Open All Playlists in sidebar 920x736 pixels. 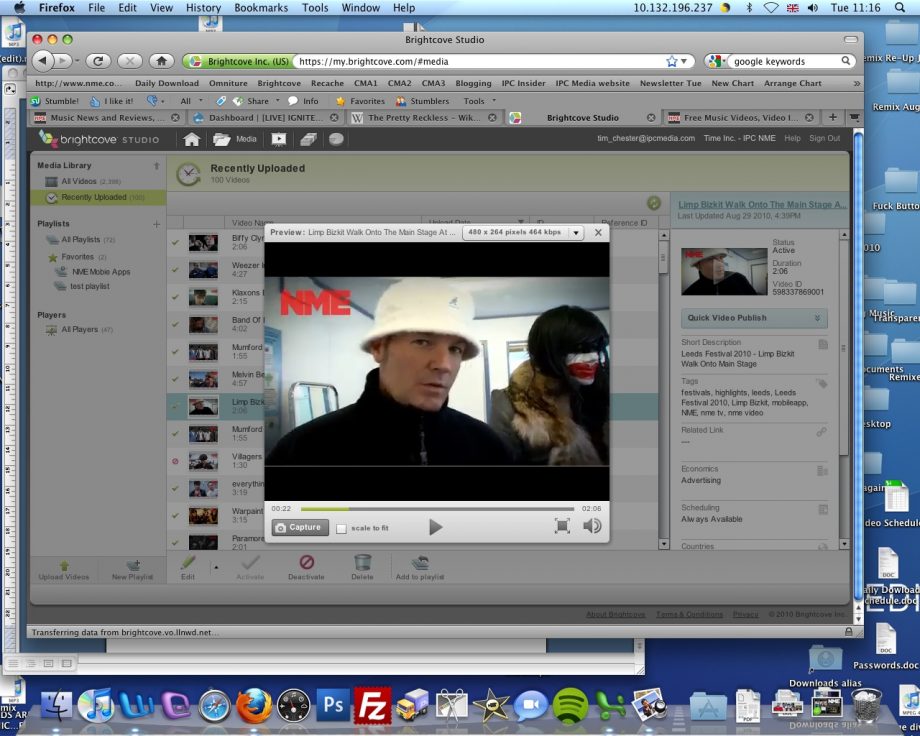81,239
